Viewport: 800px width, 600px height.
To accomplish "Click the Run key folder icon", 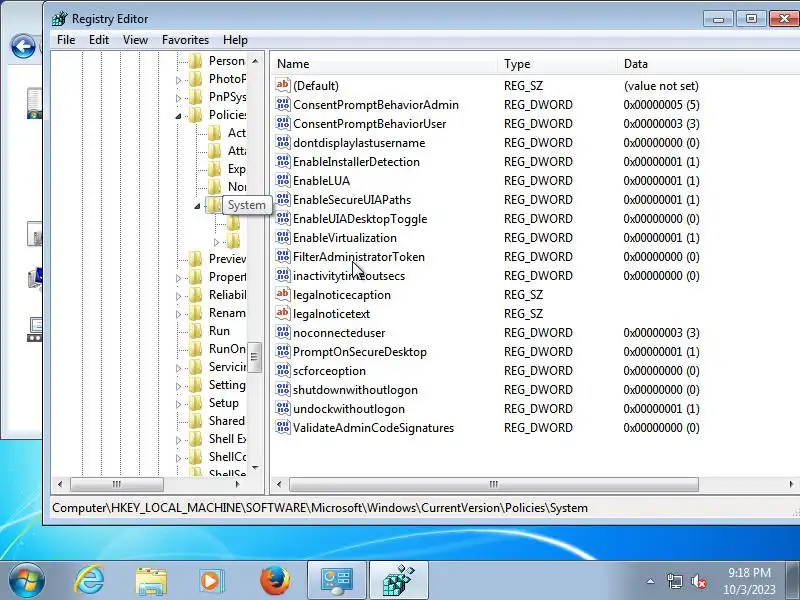I will tap(195, 331).
